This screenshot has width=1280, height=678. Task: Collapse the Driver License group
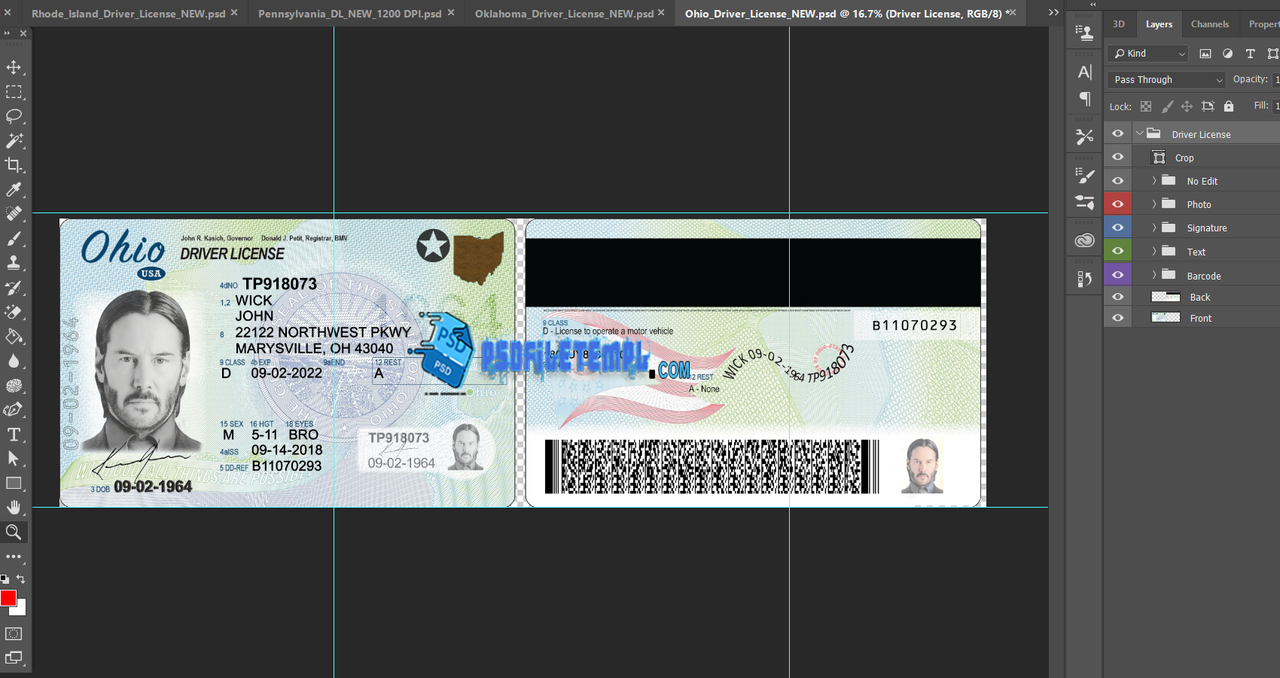point(1139,133)
